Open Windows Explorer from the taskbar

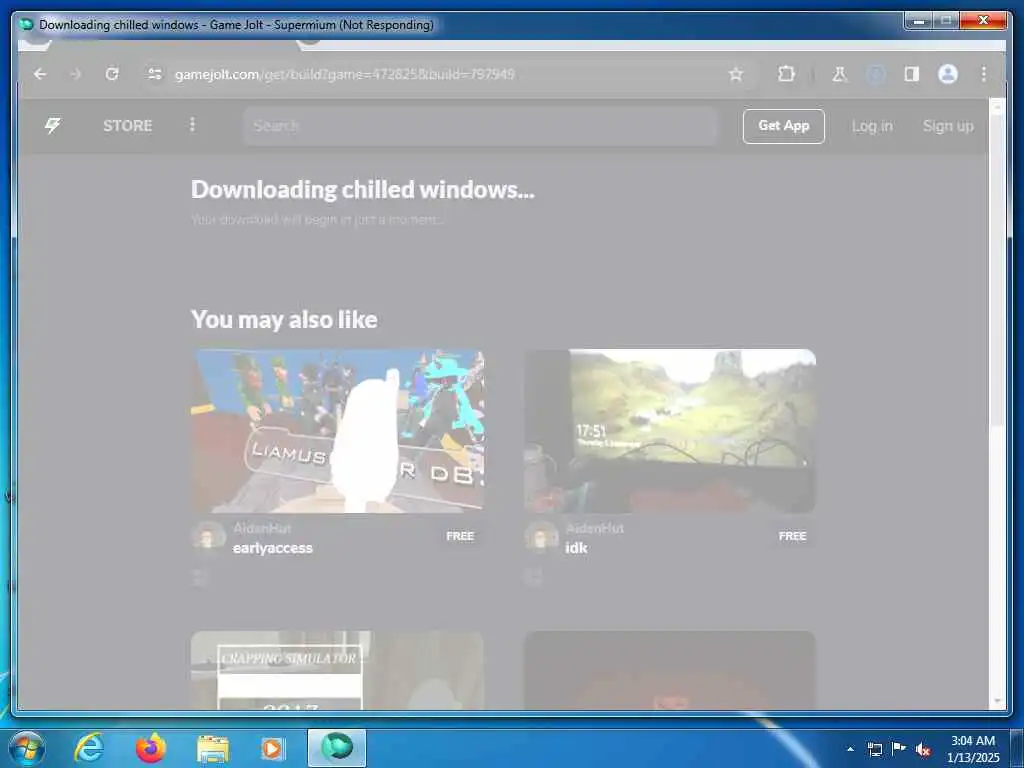point(213,749)
